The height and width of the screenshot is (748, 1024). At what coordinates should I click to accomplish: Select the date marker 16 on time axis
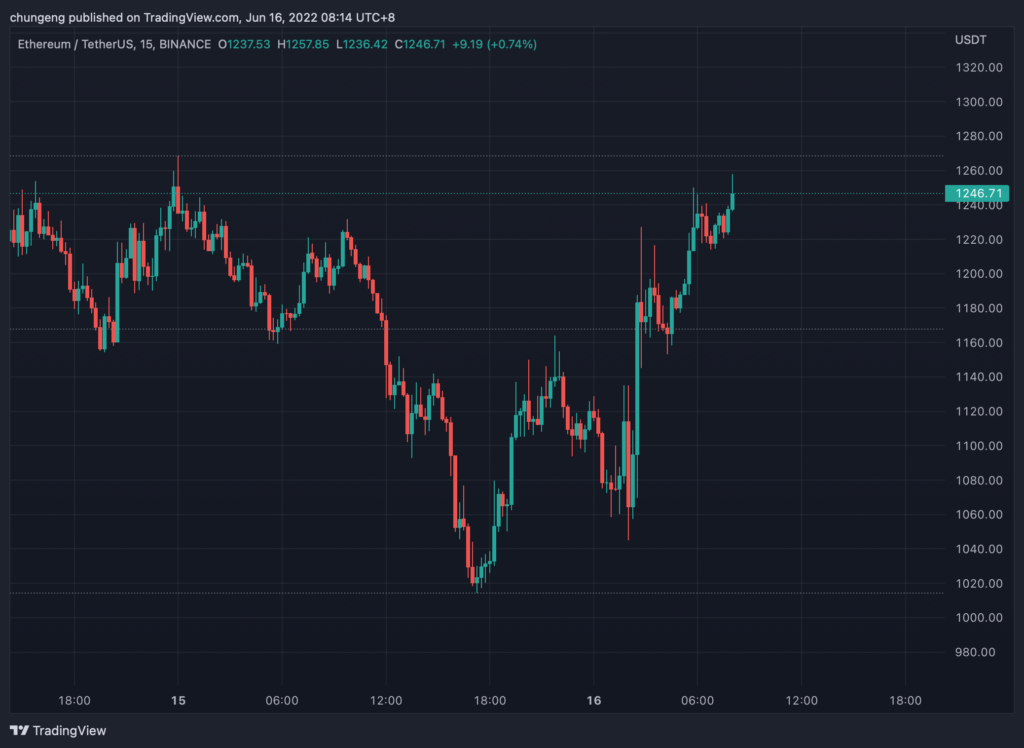tap(594, 700)
